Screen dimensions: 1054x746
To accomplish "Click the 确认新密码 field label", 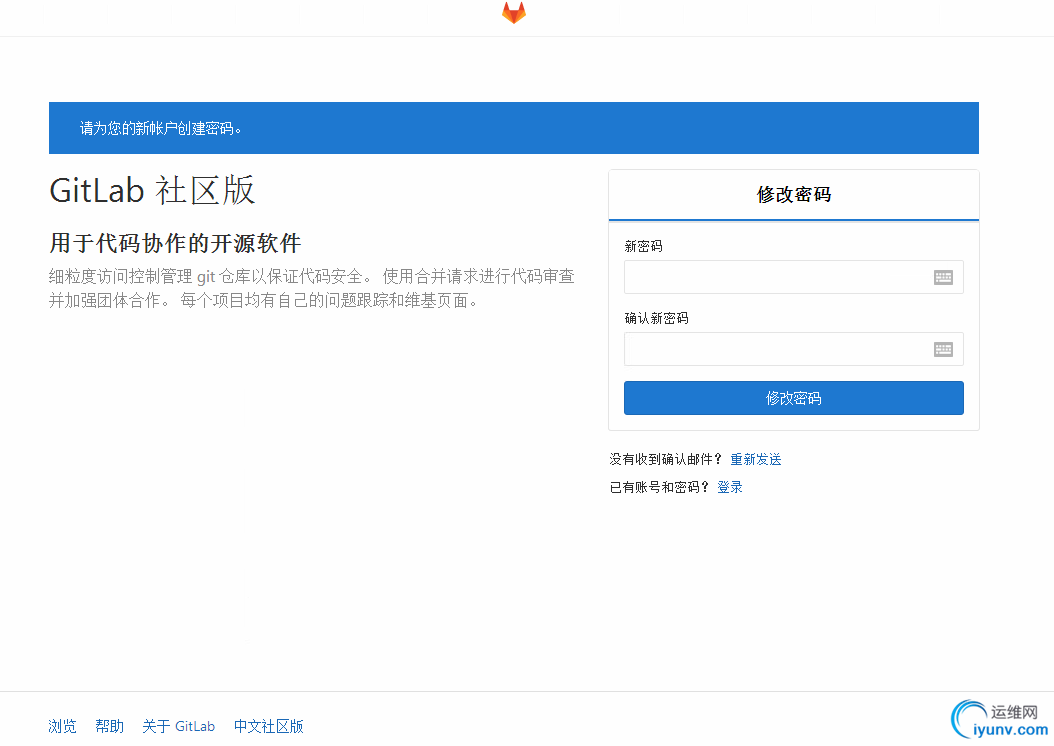I will (656, 318).
